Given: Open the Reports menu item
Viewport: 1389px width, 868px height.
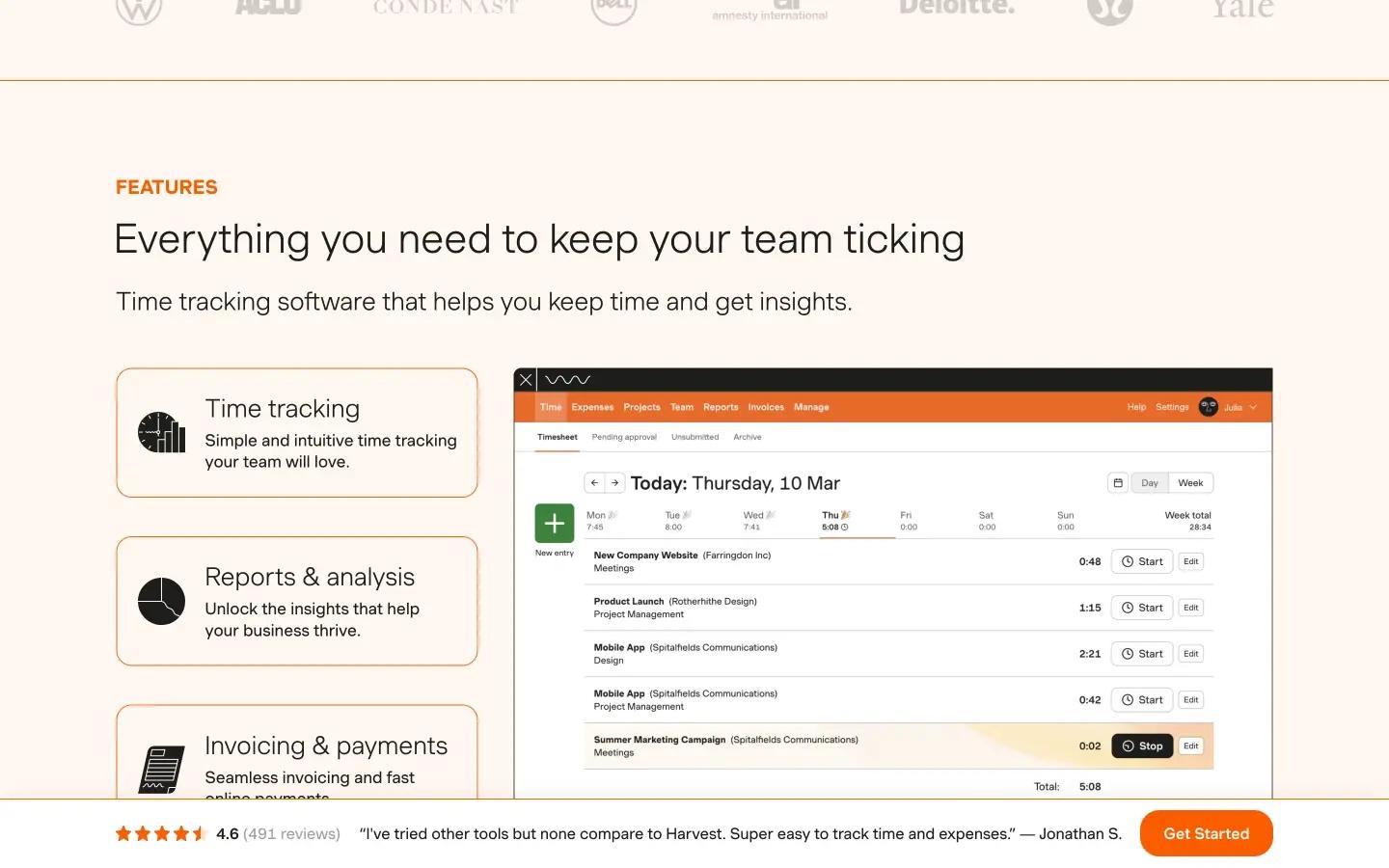Looking at the screenshot, I should point(721,407).
